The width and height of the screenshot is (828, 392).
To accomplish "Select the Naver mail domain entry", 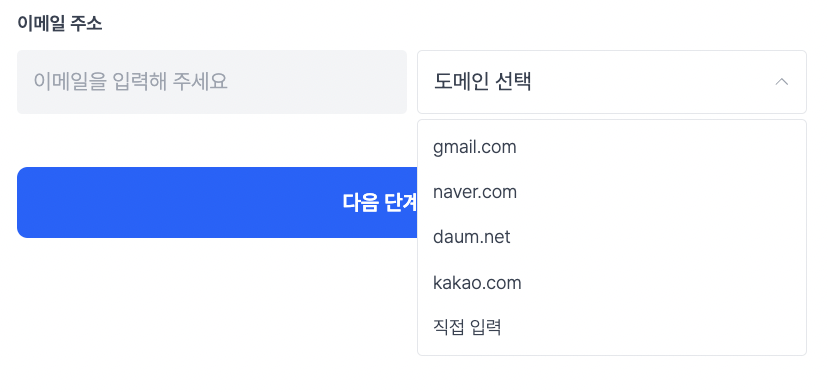I will pyautogui.click(x=612, y=192).
